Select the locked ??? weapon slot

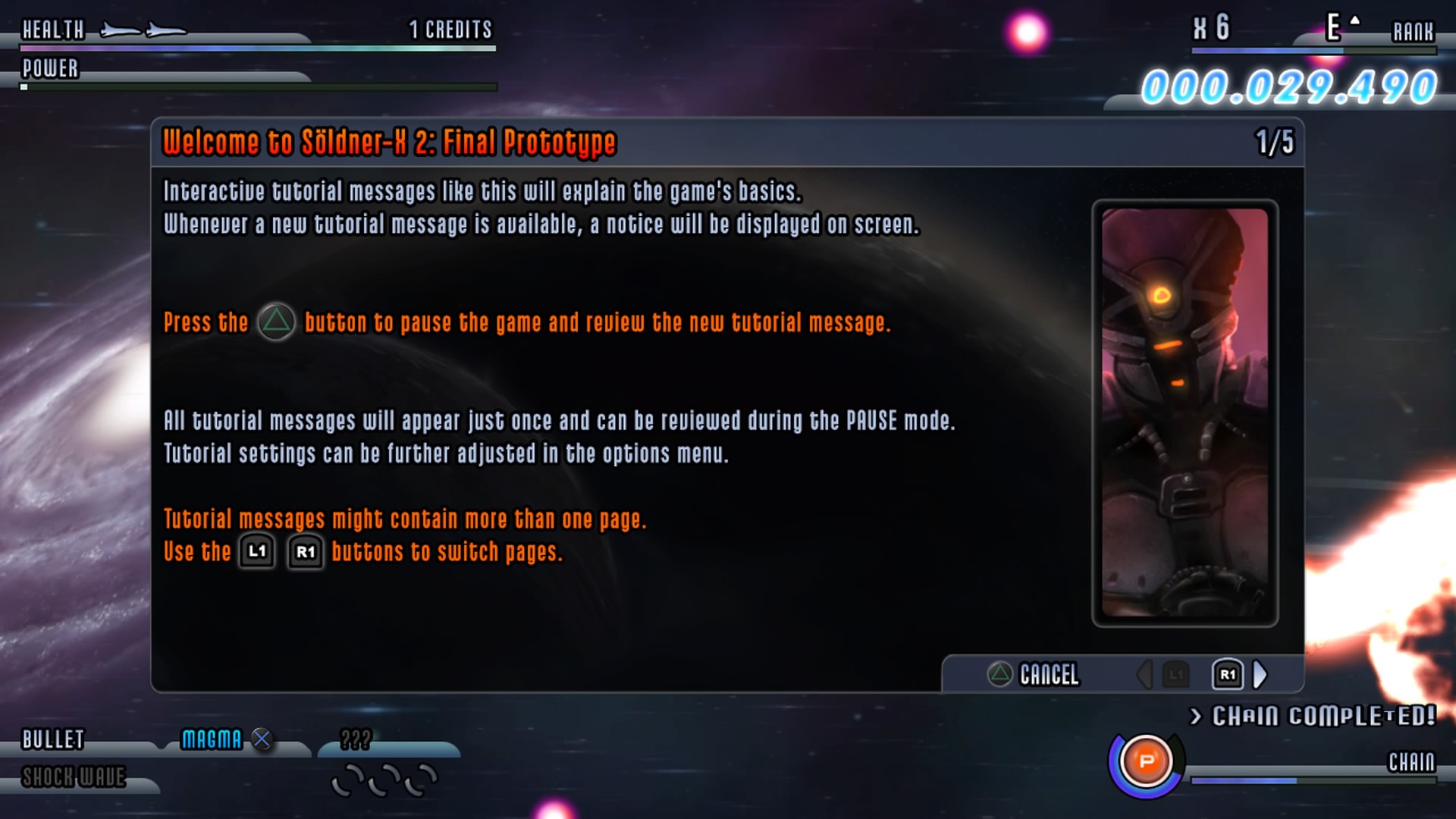point(356,739)
